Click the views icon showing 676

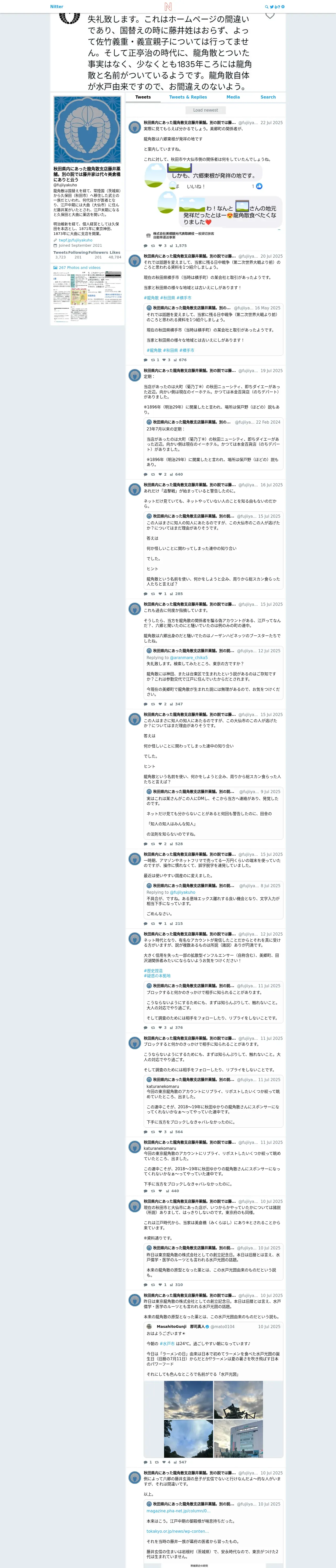(175, 360)
